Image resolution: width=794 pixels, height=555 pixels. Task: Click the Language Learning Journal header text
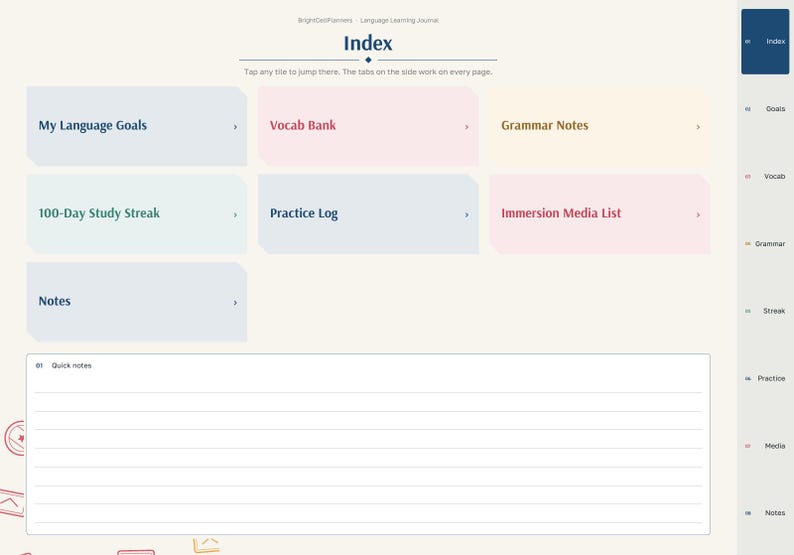point(400,20)
